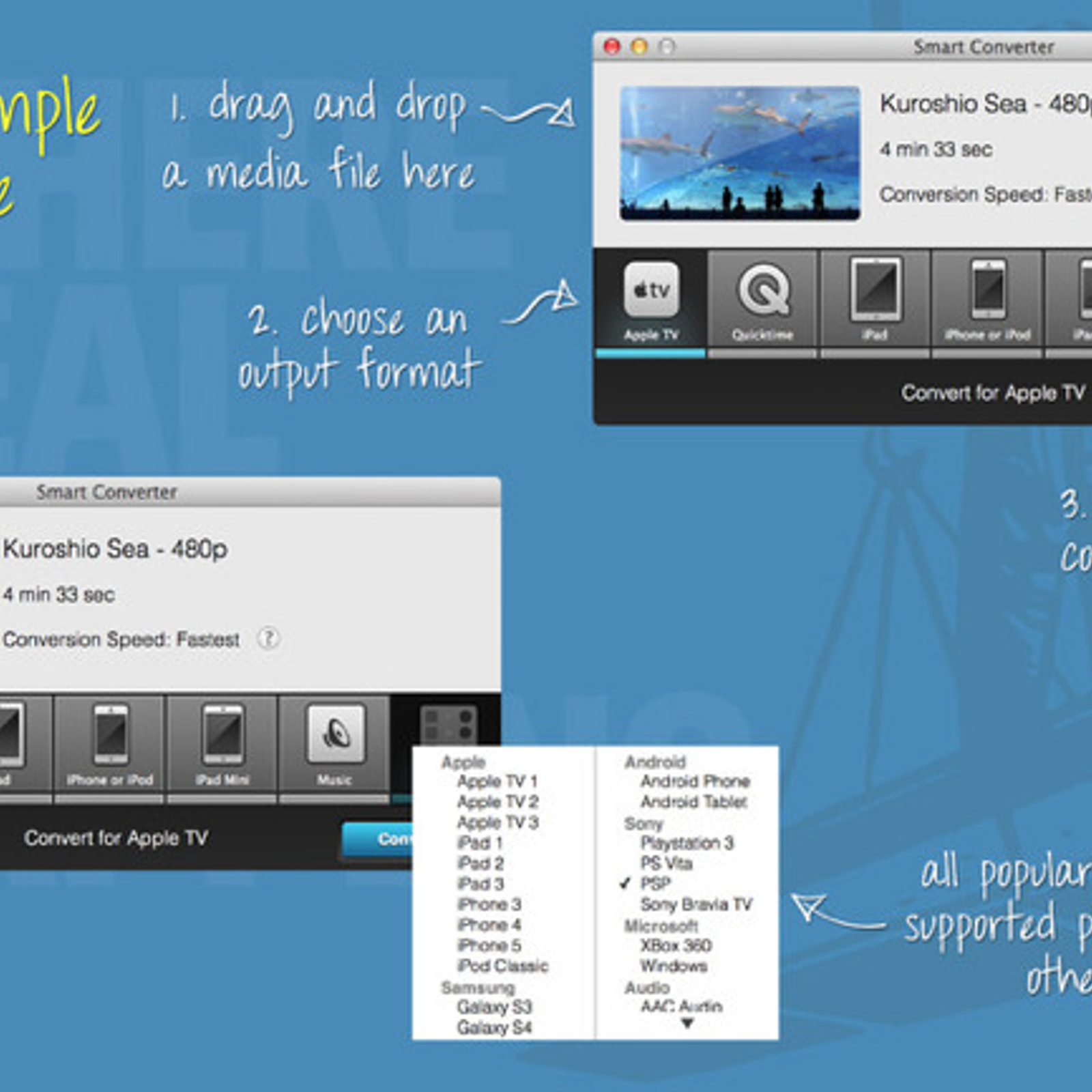1092x1092 pixels.
Task: Select iPad preset in top window
Action: [875, 302]
